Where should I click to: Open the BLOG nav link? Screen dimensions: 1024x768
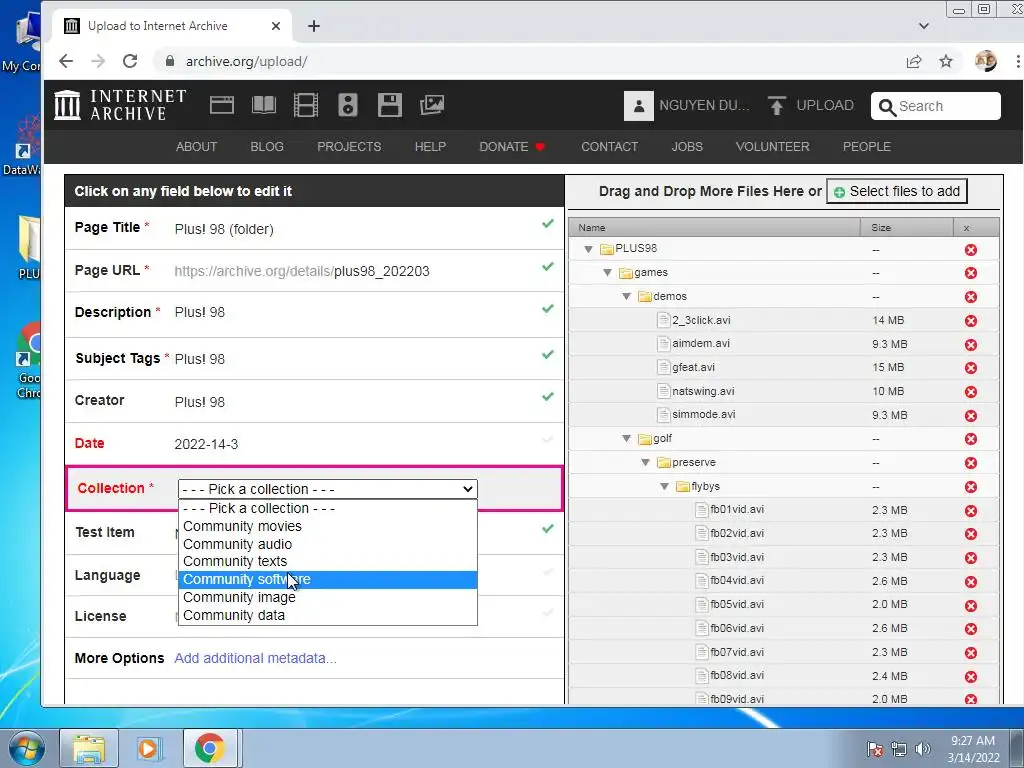click(267, 147)
